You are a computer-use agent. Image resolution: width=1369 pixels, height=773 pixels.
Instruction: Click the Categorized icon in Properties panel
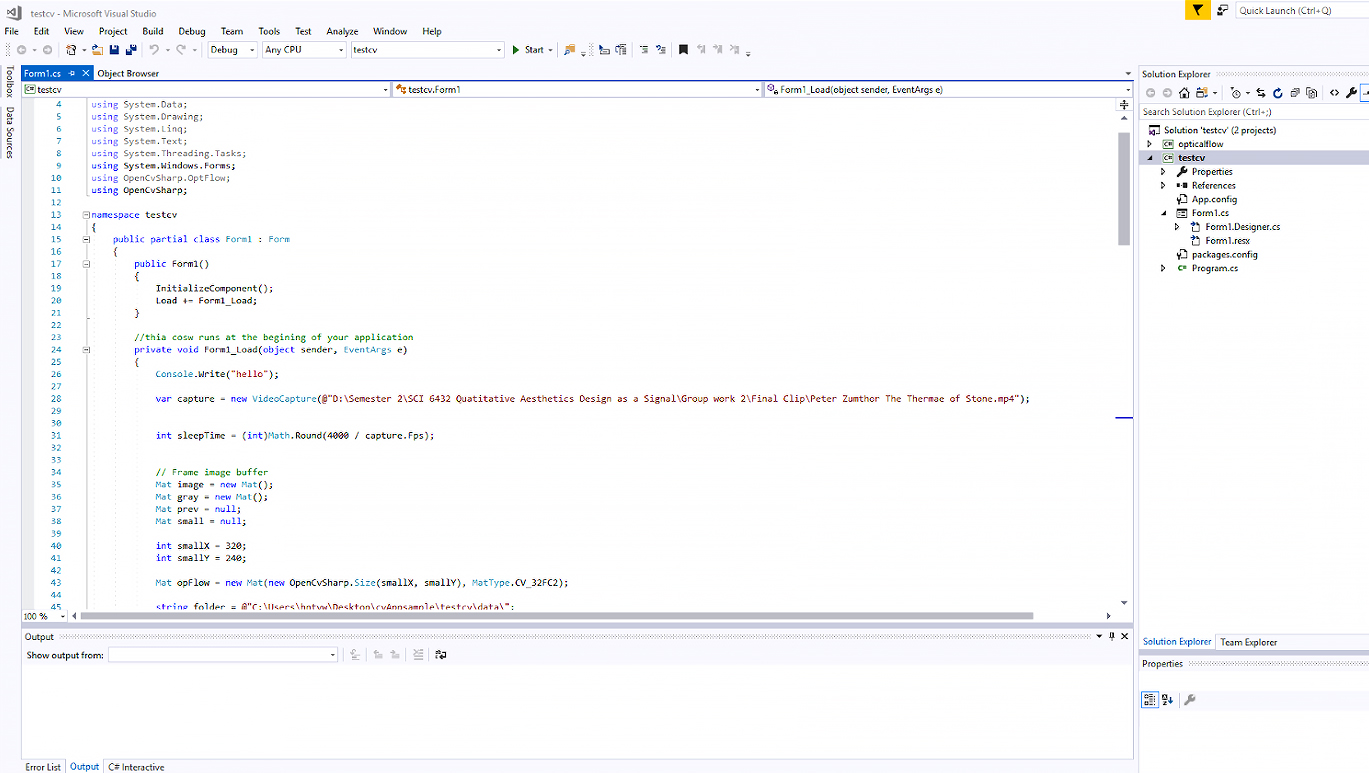pyautogui.click(x=1150, y=700)
